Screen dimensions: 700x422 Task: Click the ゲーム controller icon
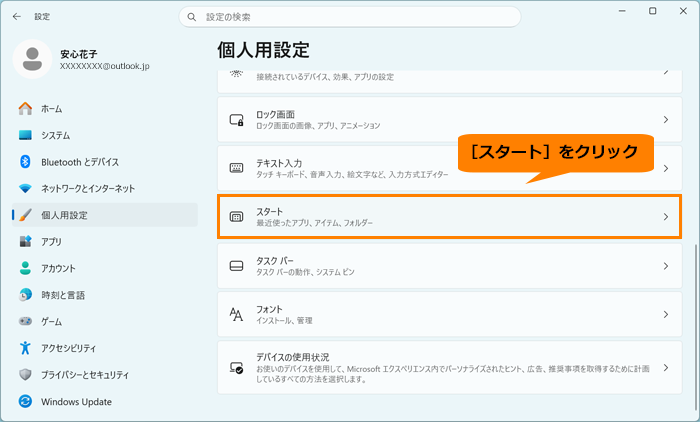(x=25, y=321)
